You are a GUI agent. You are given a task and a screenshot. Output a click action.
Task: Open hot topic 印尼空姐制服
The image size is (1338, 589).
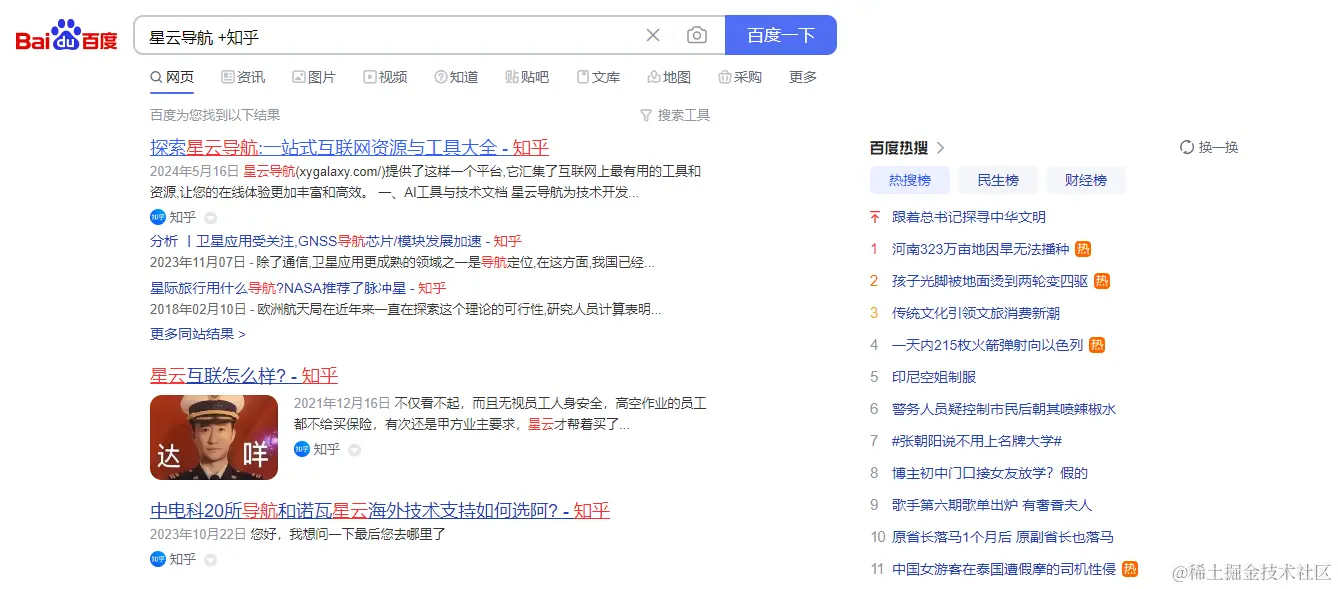coord(934,377)
